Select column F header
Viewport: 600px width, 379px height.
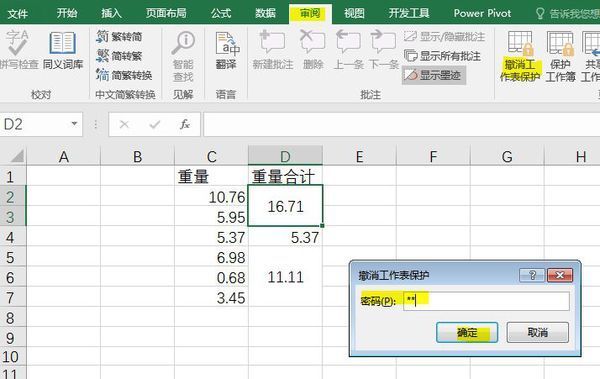tap(433, 156)
